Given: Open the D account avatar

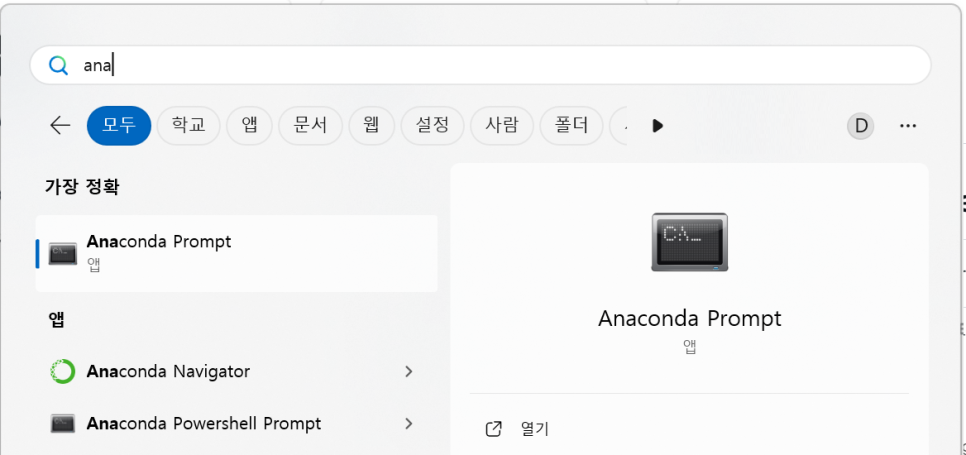Looking at the screenshot, I should [x=861, y=126].
